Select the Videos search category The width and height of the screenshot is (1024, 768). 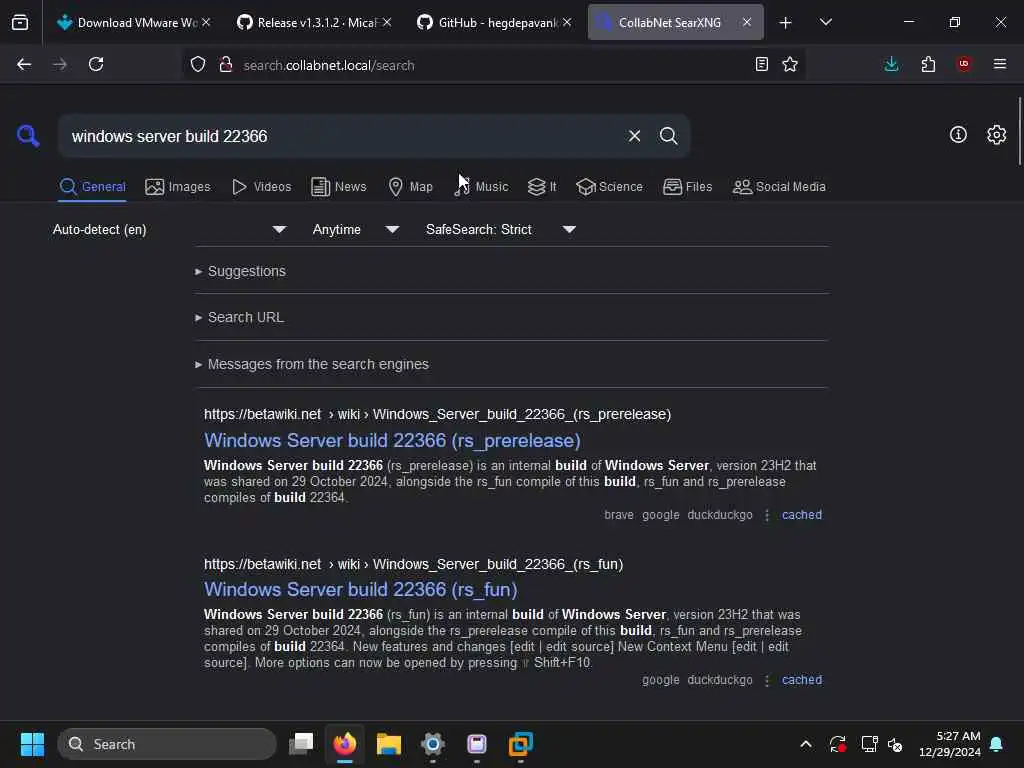click(x=261, y=187)
